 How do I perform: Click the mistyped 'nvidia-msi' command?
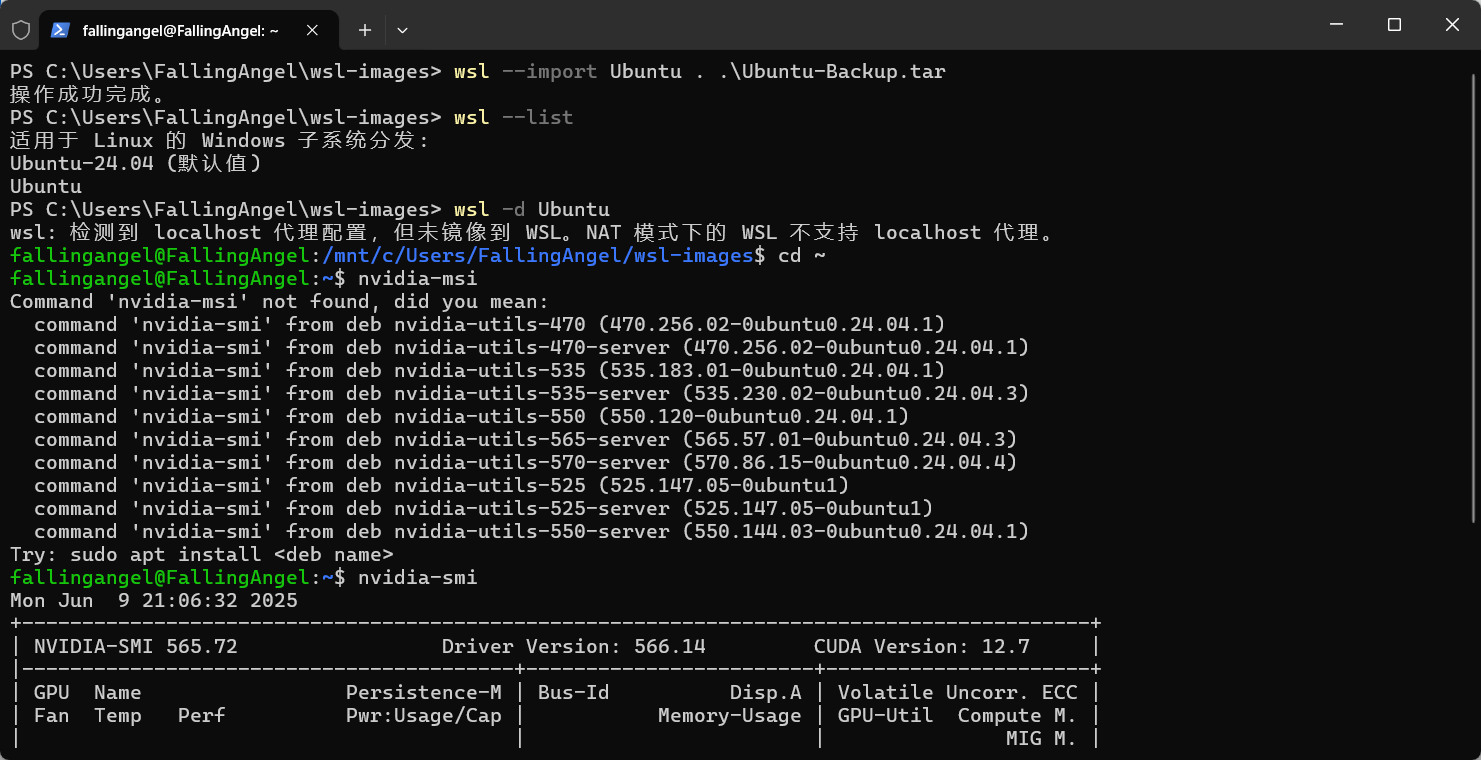click(418, 279)
